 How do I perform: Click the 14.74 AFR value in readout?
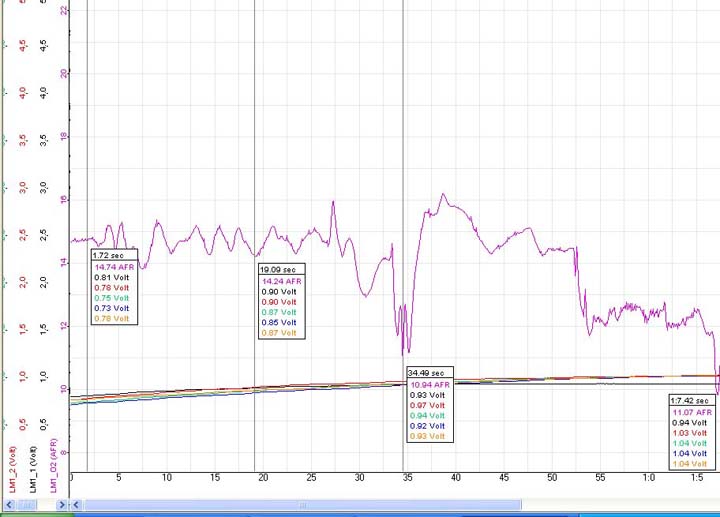(113, 267)
